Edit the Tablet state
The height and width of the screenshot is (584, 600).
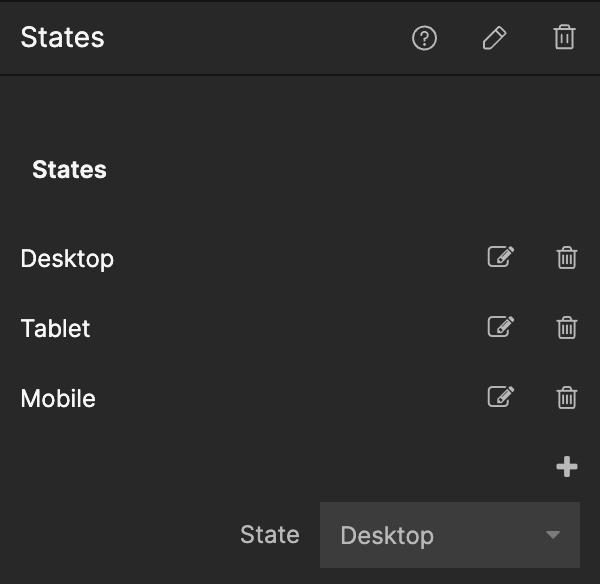[x=500, y=327]
